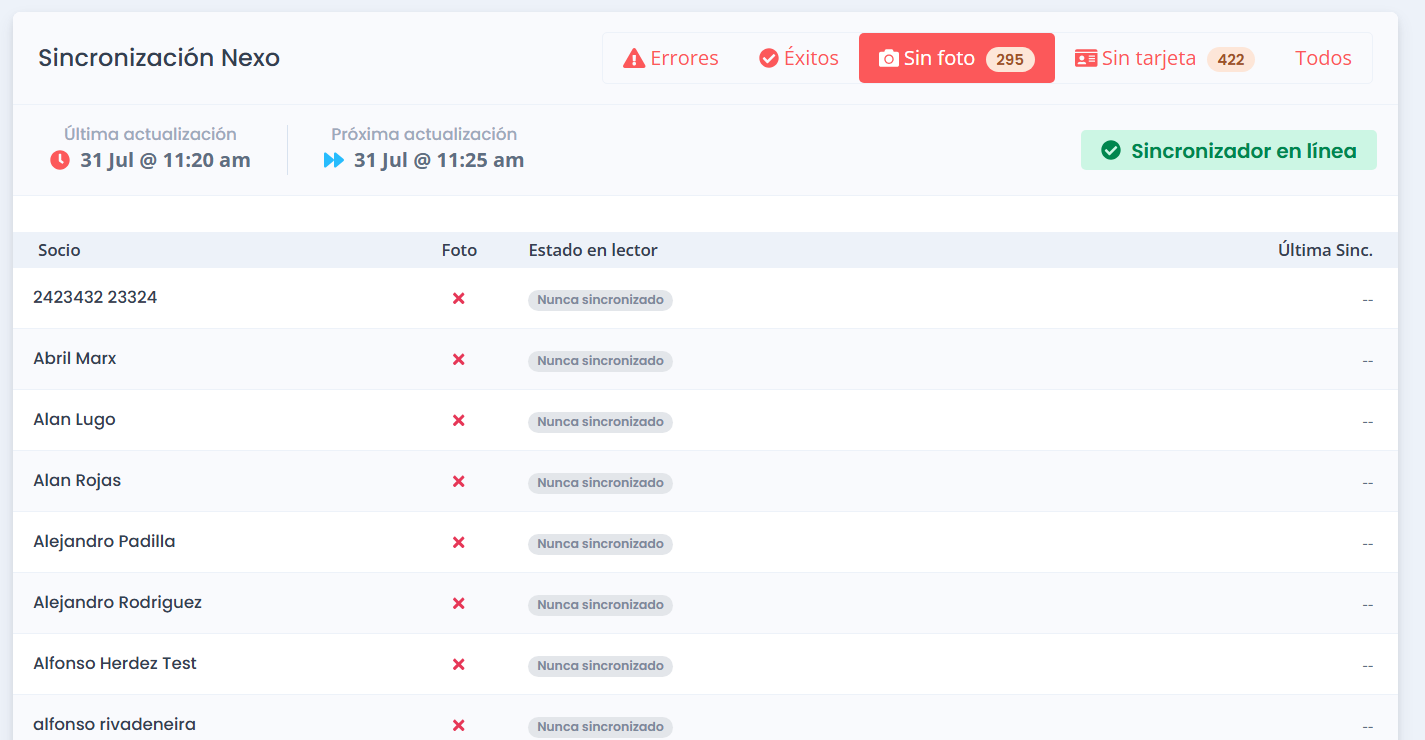Select member Alan Rojas
This screenshot has width=1425, height=740.
[x=77, y=480]
